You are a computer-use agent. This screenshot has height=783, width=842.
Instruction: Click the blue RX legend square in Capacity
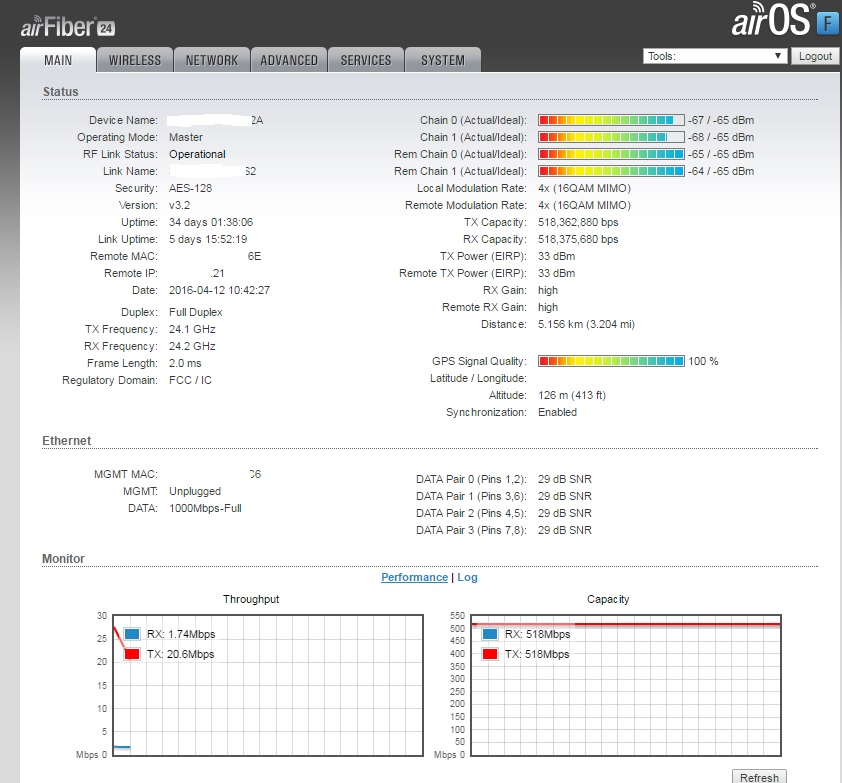[489, 634]
